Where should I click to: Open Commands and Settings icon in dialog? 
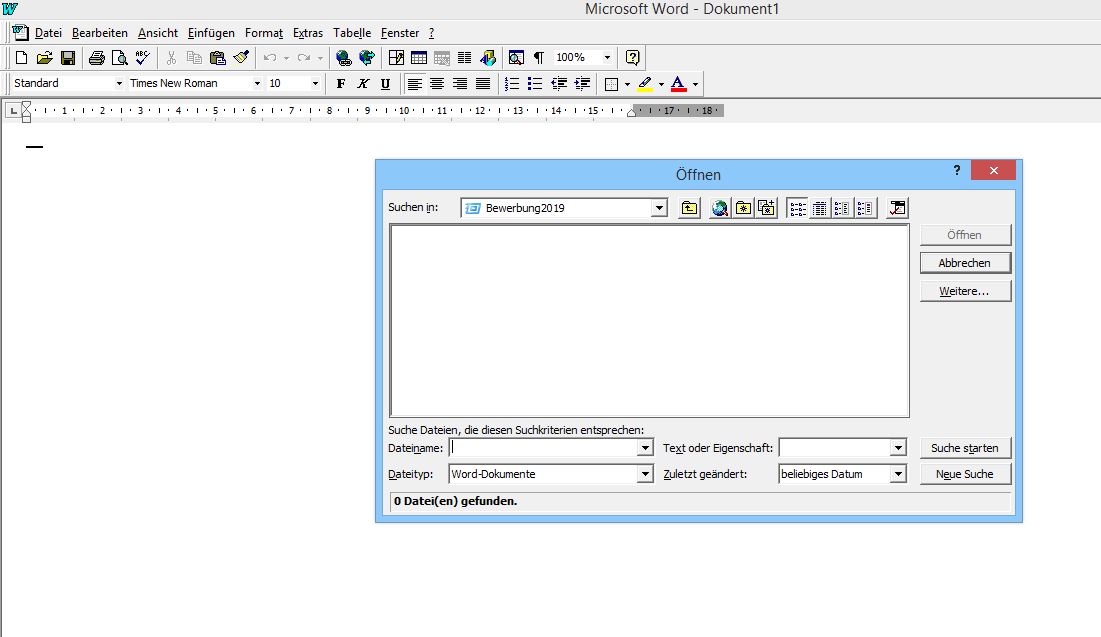[897, 208]
